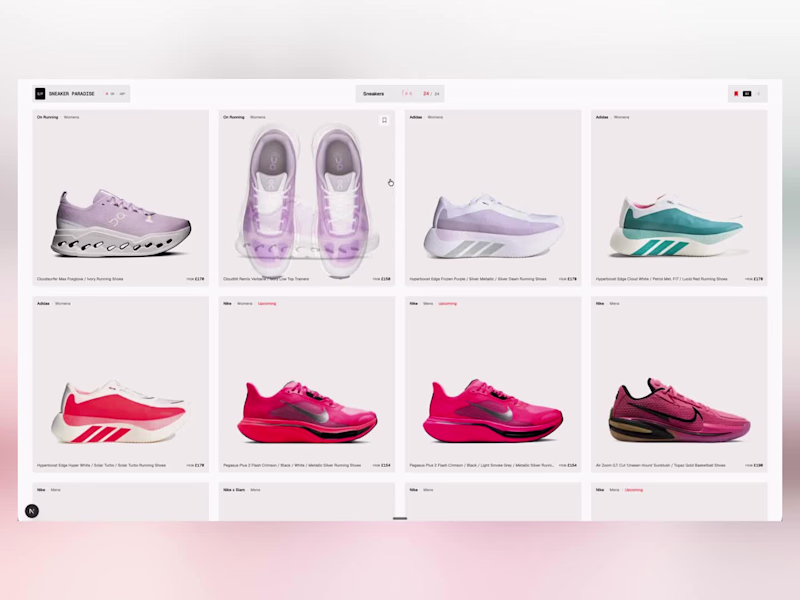The width and height of the screenshot is (800, 600).
Task: Click the Adidas brand label on the Frozen Purple card
Action: coord(416,117)
